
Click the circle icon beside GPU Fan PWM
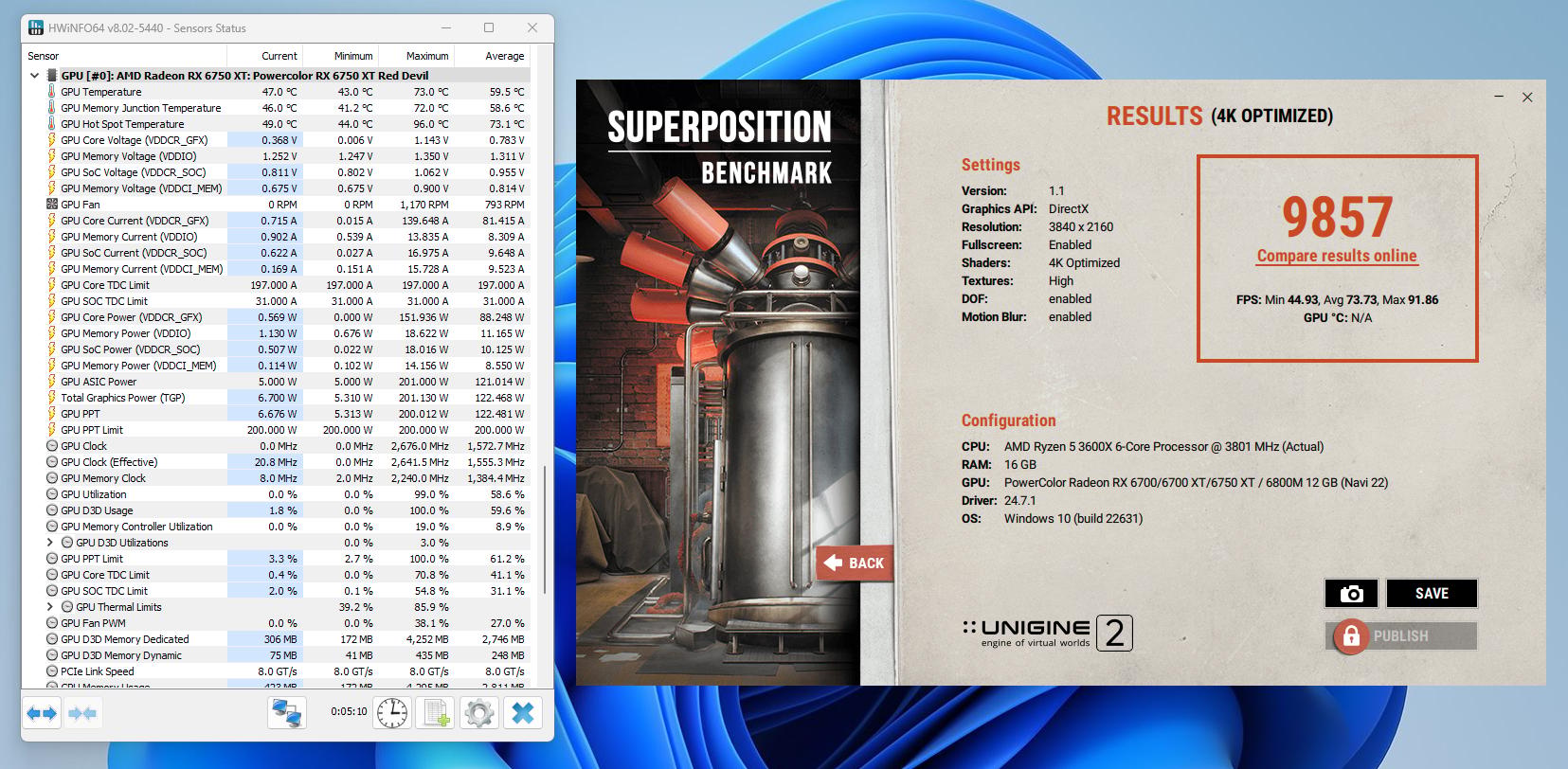52,623
